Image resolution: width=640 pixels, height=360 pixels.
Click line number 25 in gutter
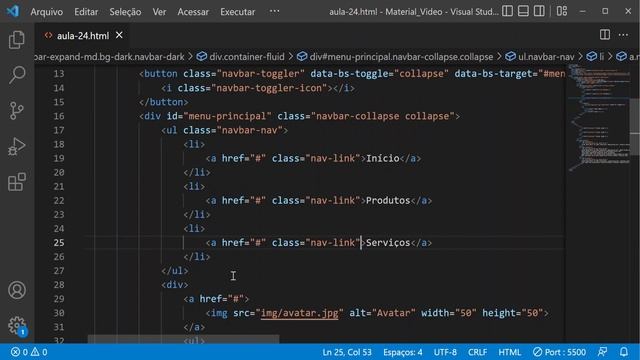point(59,242)
